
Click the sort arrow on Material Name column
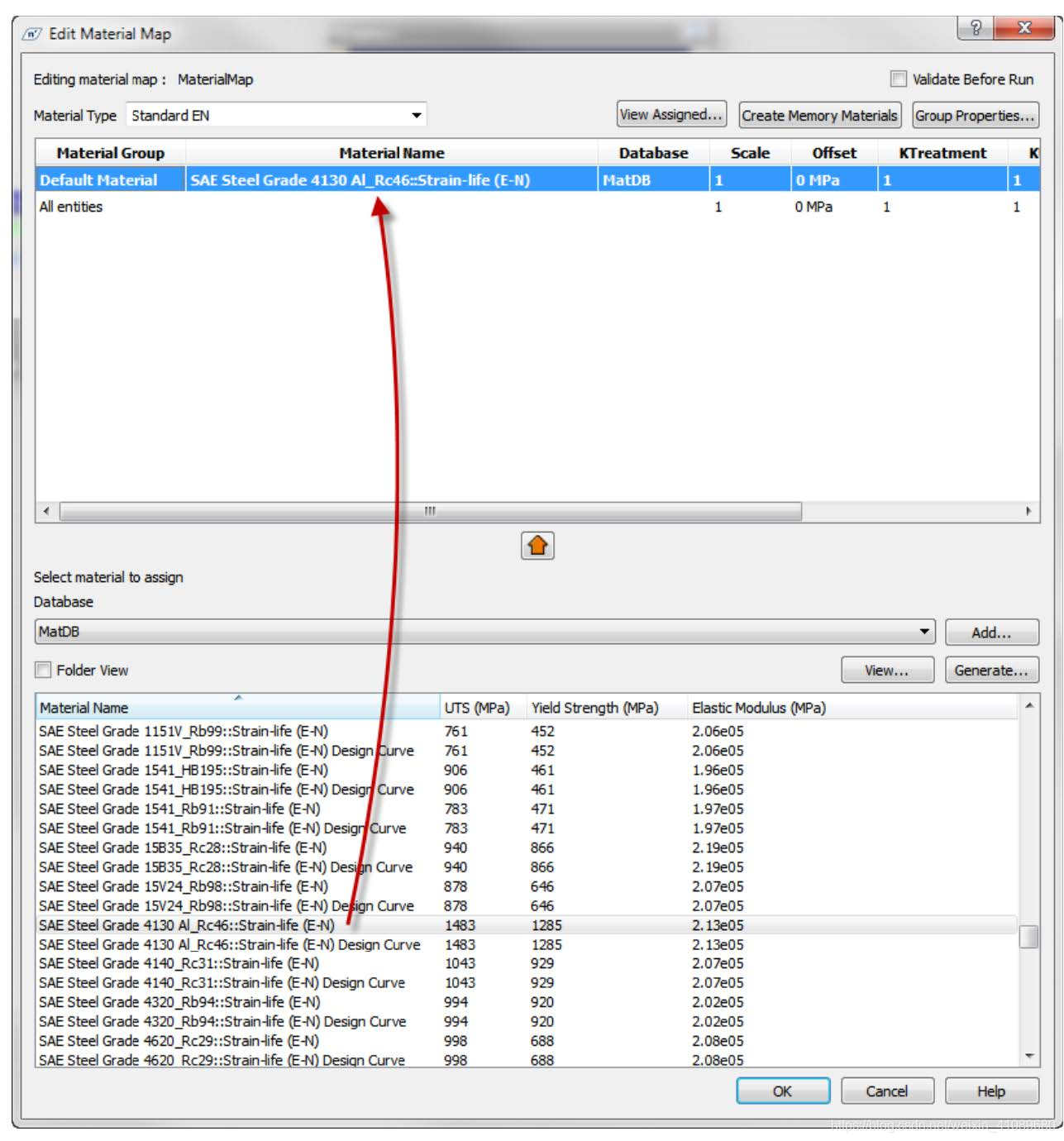(x=237, y=698)
